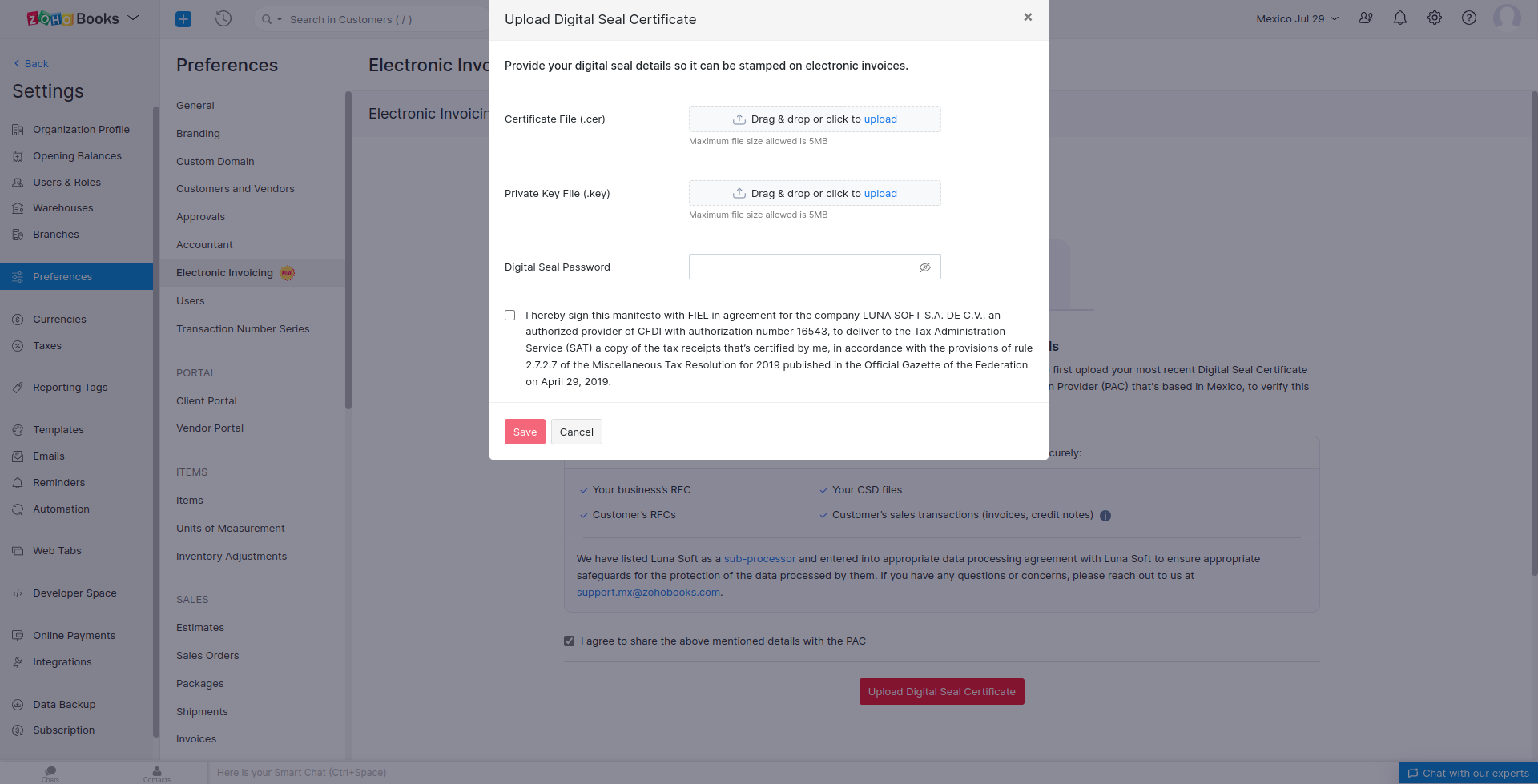
Task: Check the FIEL manifesto agreement checkbox
Action: [x=509, y=315]
